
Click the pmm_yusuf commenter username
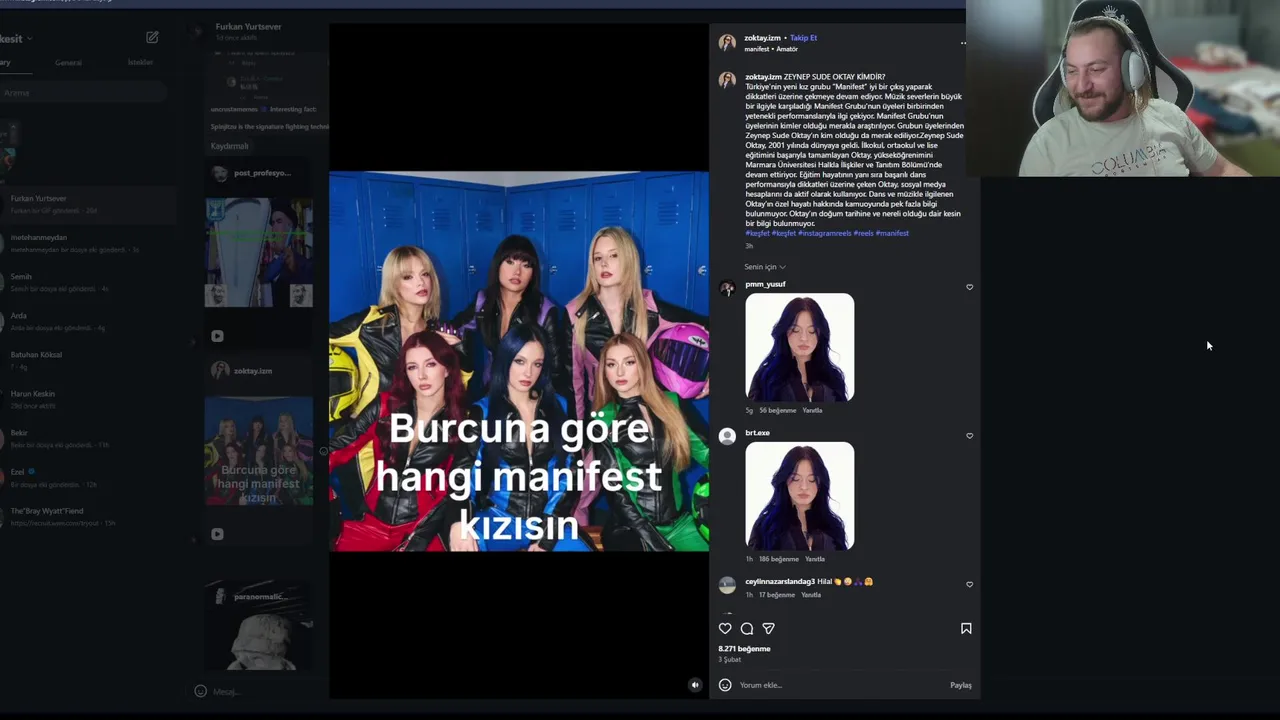[765, 284]
